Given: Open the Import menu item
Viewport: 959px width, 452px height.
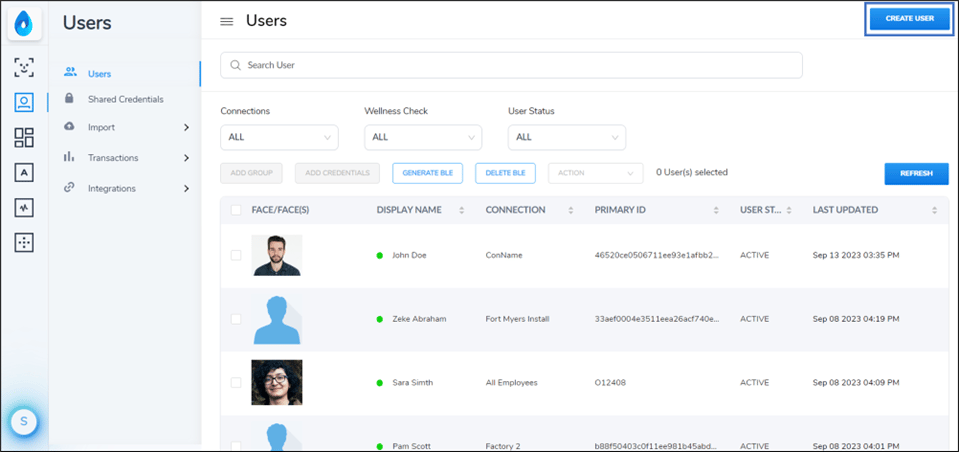Looking at the screenshot, I should [101, 127].
